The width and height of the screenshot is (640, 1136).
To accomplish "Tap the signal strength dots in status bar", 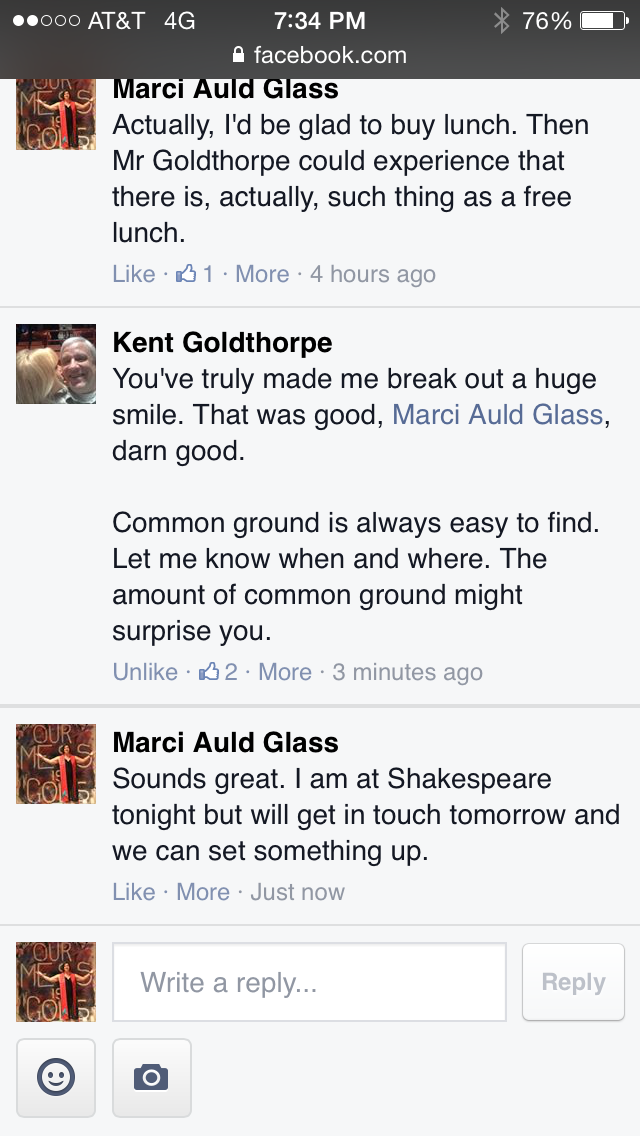I will (45, 20).
